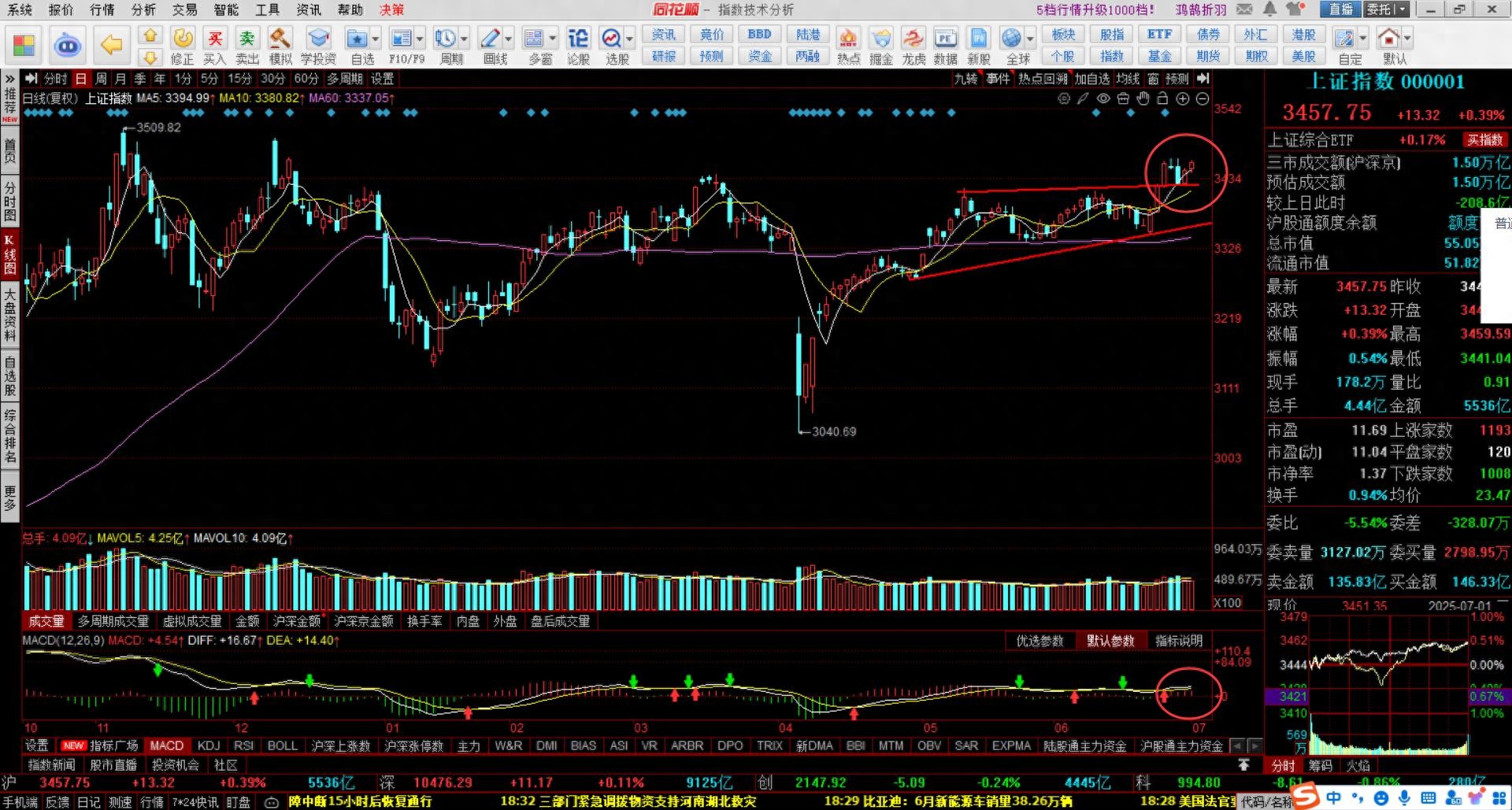The image size is (1512, 810).
Task: Click zoom-out minus icon above chart
Action: pyautogui.click(x=1203, y=98)
